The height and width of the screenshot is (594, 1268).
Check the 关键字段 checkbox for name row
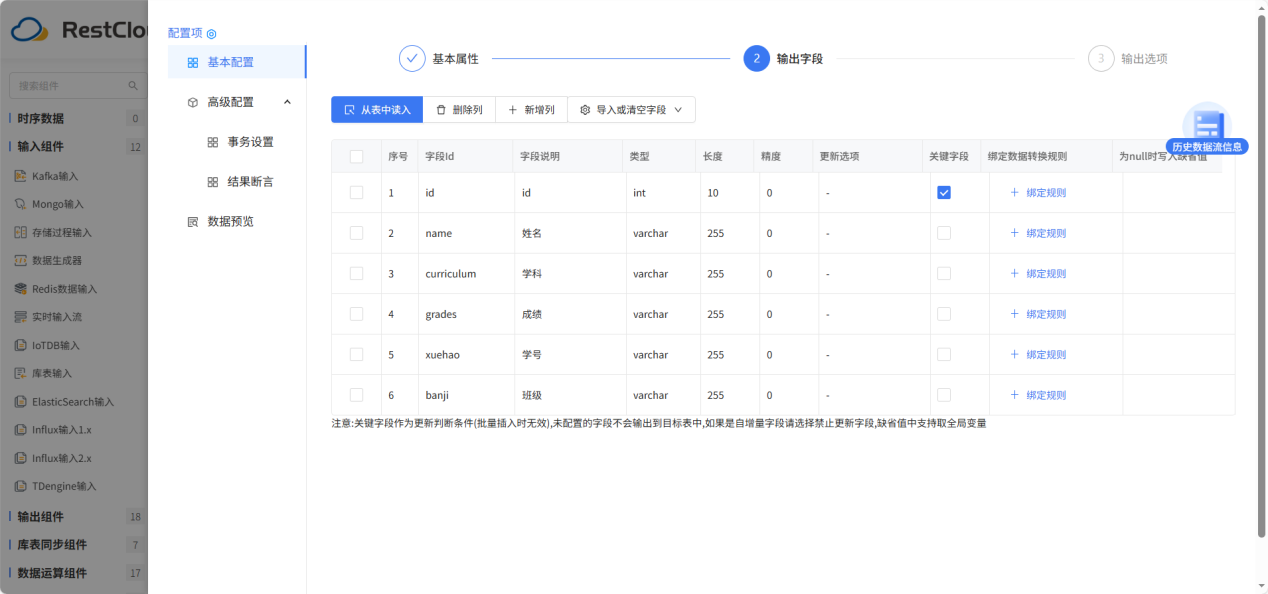pos(943,232)
